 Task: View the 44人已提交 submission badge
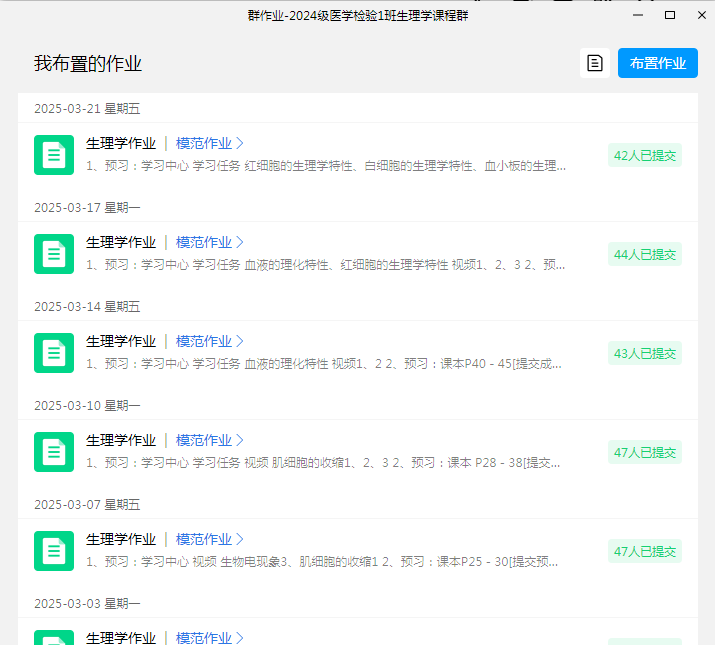coord(644,254)
